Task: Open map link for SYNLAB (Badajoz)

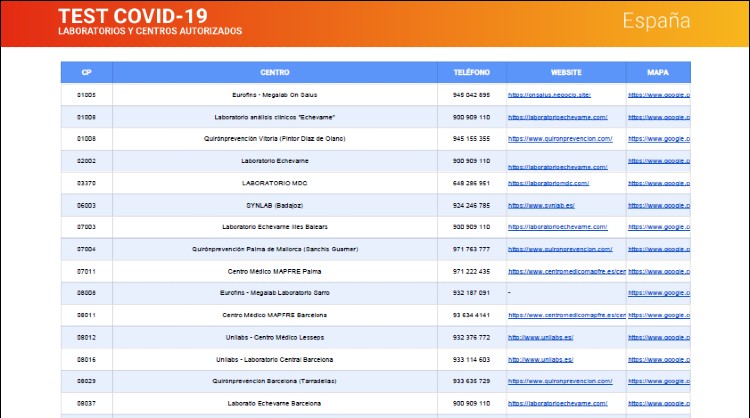Action: [x=659, y=206]
